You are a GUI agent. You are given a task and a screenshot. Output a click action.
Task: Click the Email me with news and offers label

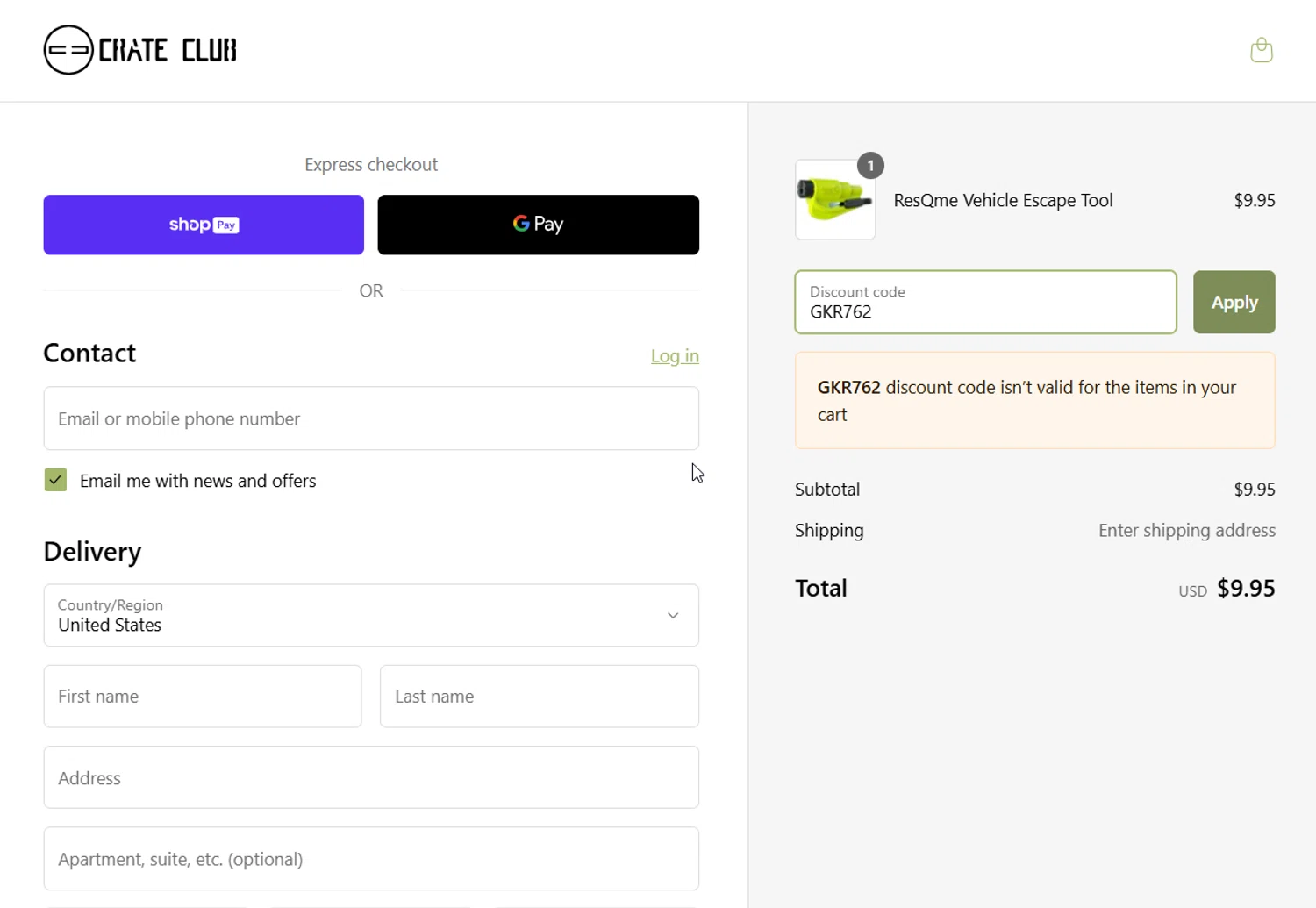[197, 481]
